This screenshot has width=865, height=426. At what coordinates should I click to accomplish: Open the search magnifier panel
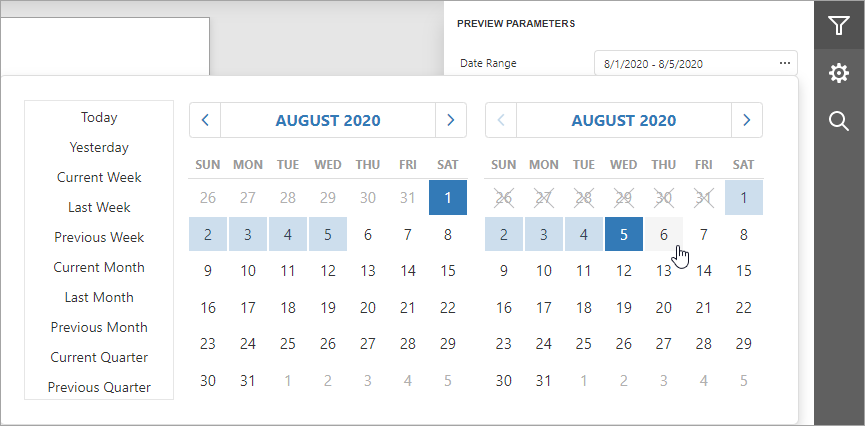point(839,121)
